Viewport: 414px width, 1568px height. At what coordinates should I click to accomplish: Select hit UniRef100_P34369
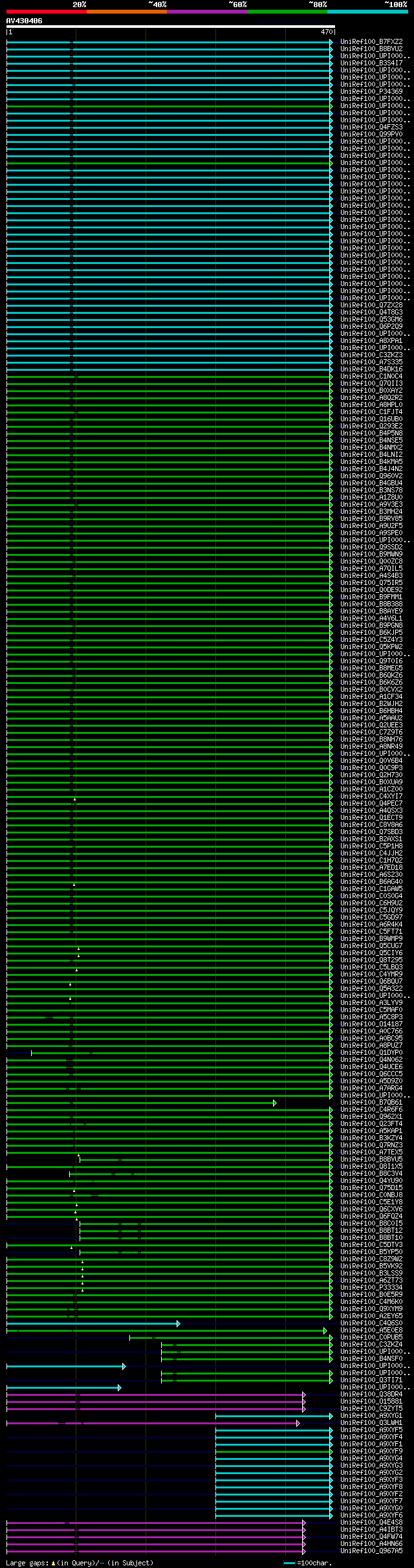tap(371, 91)
